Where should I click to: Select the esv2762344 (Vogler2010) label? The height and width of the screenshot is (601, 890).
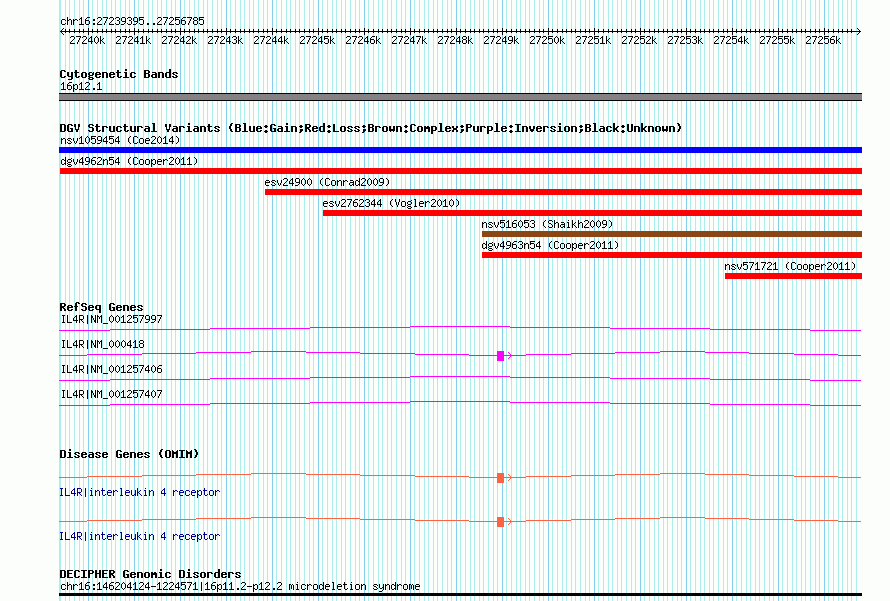(x=391, y=203)
